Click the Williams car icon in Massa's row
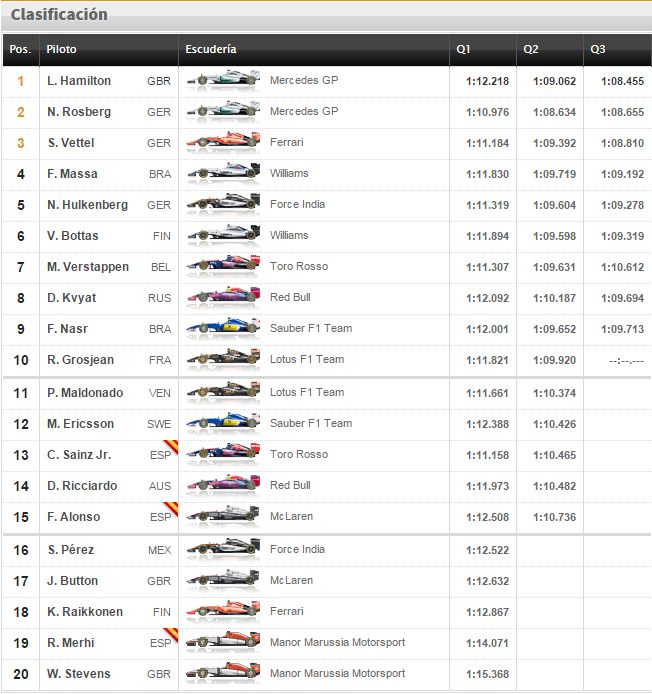 pyautogui.click(x=223, y=172)
